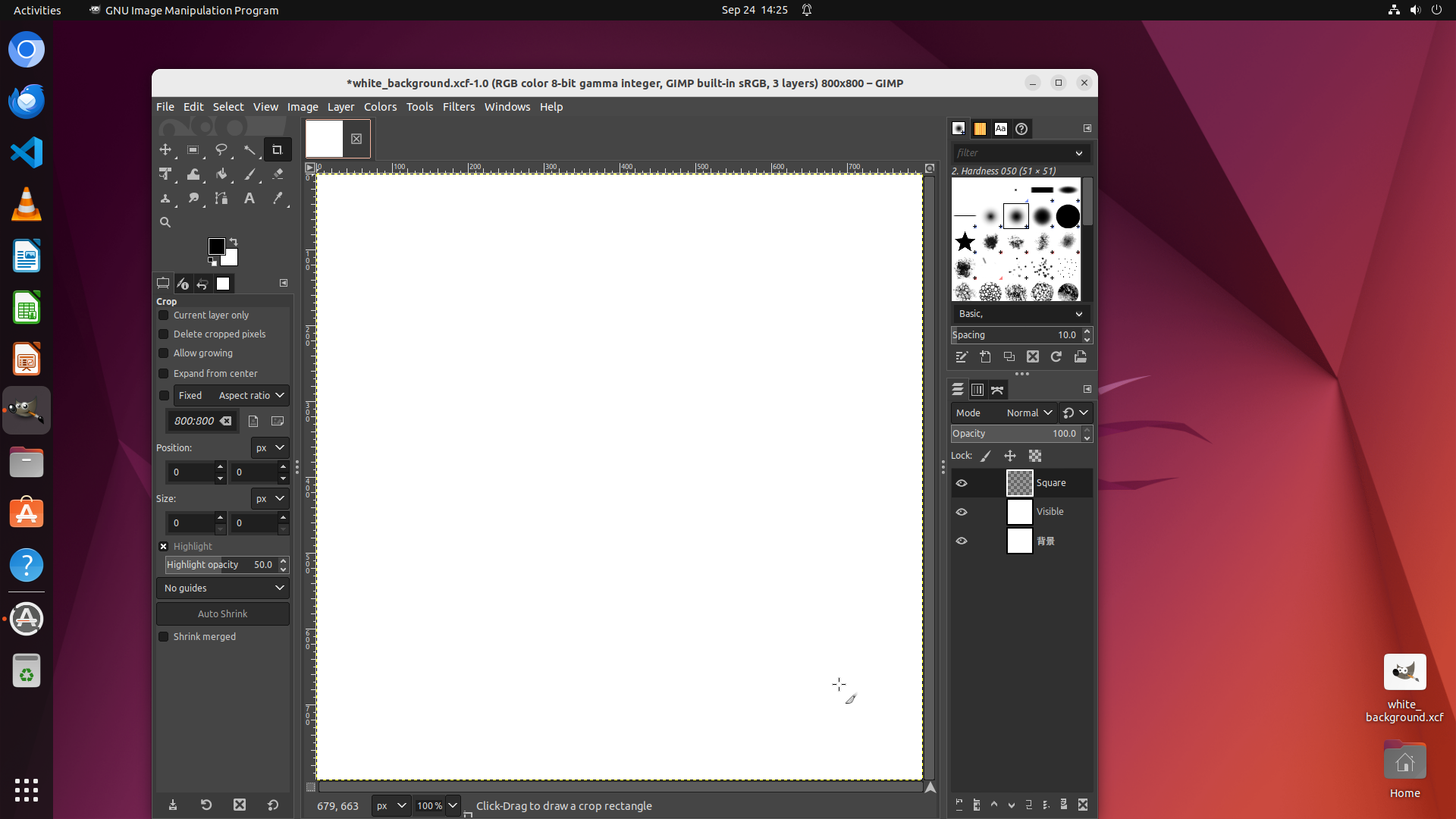The height and width of the screenshot is (819, 1456).
Task: Disable the Highlight checkbox
Action: (x=163, y=546)
